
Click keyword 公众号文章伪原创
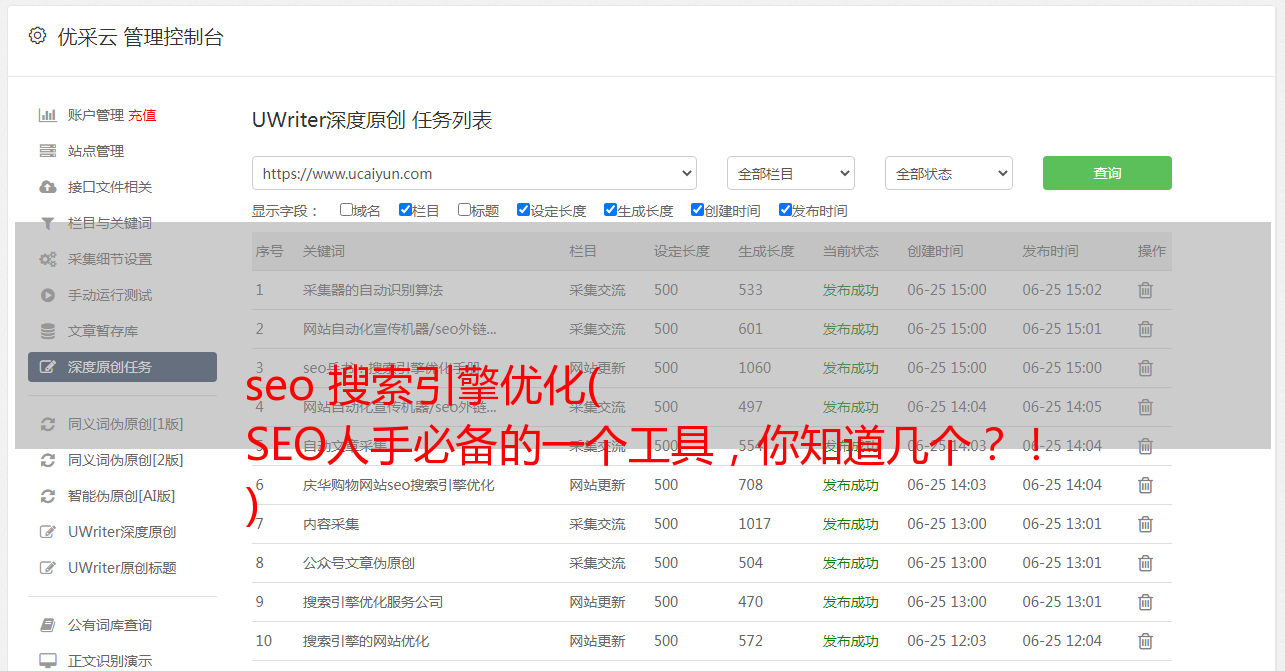point(359,563)
